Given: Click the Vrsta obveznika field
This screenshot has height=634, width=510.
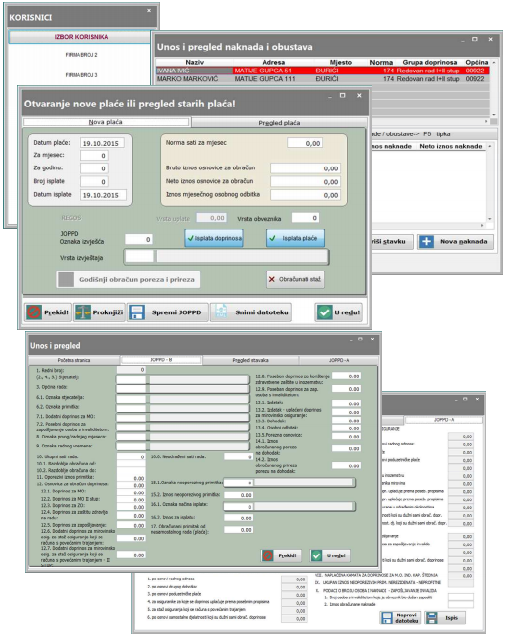Looking at the screenshot, I should tap(305, 218).
